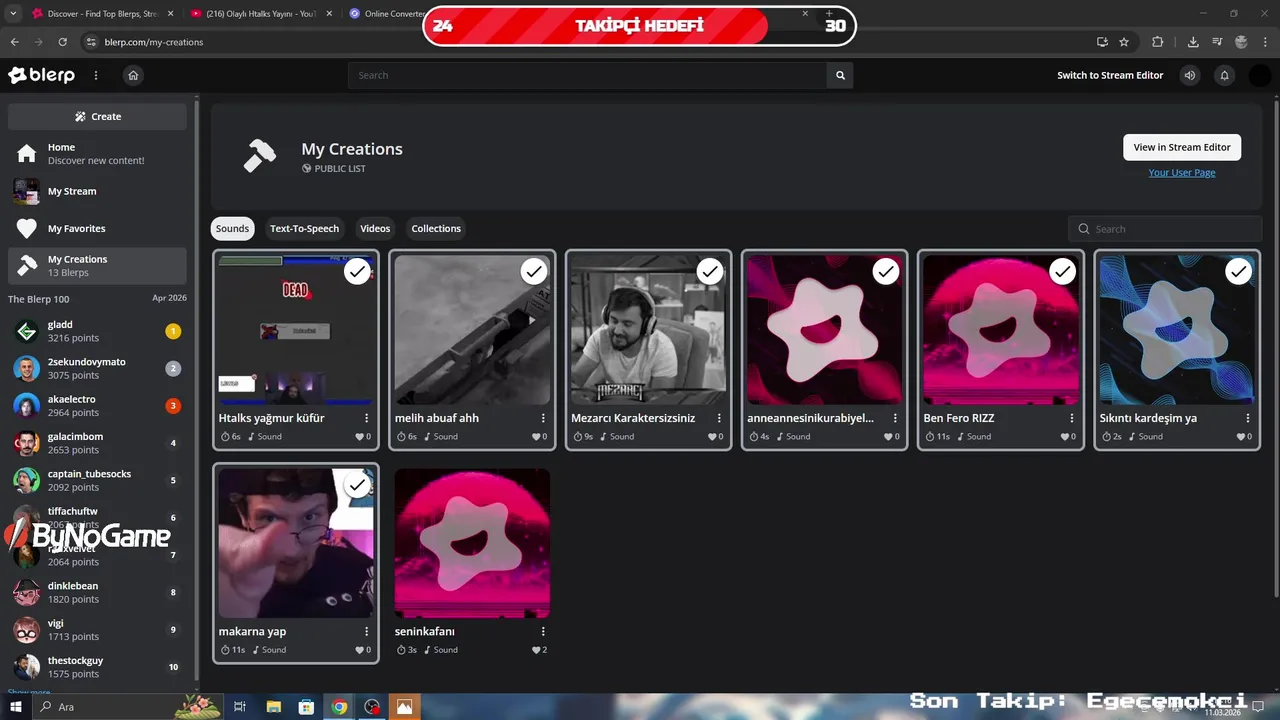The image size is (1280, 720).
Task: Uncheck the Mezarcı Karaktersizsiniz selection checkmark
Action: tap(709, 272)
